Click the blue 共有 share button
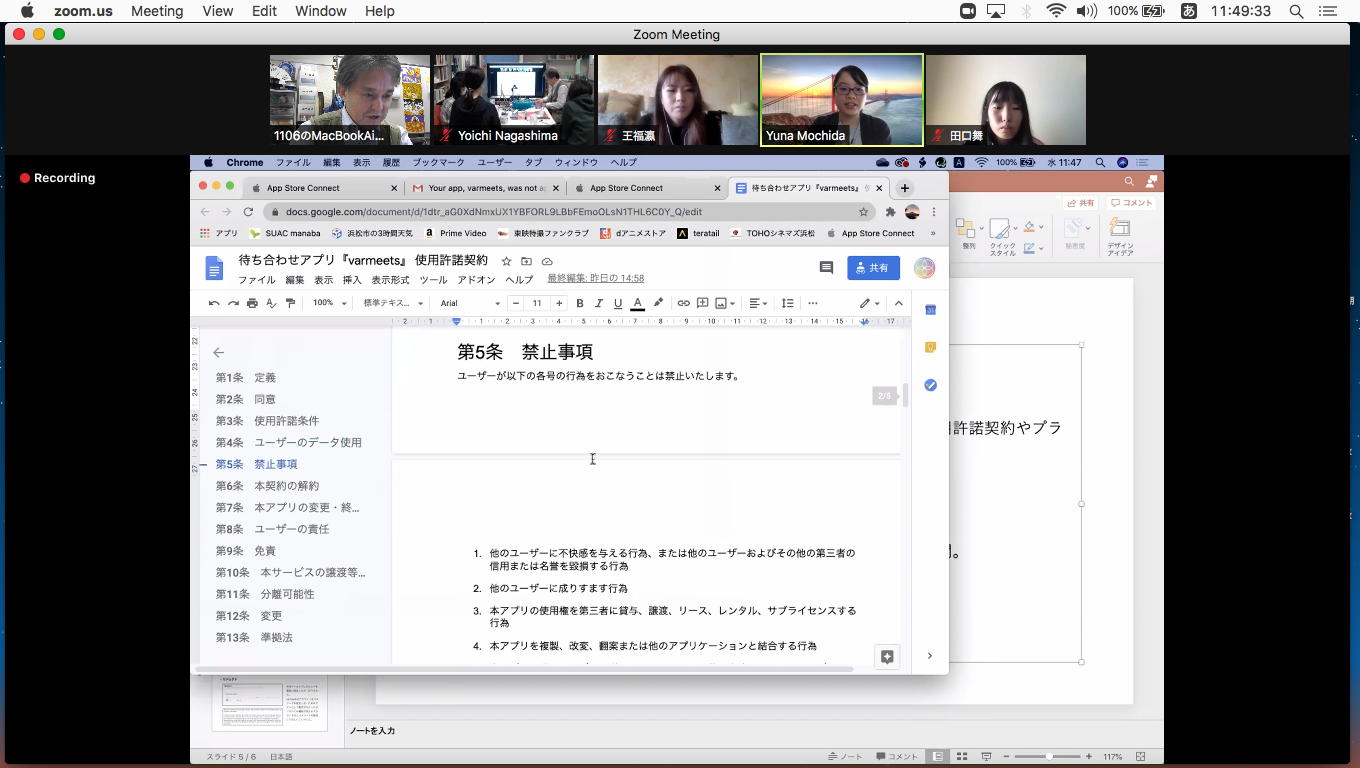This screenshot has width=1360, height=768. coord(873,268)
